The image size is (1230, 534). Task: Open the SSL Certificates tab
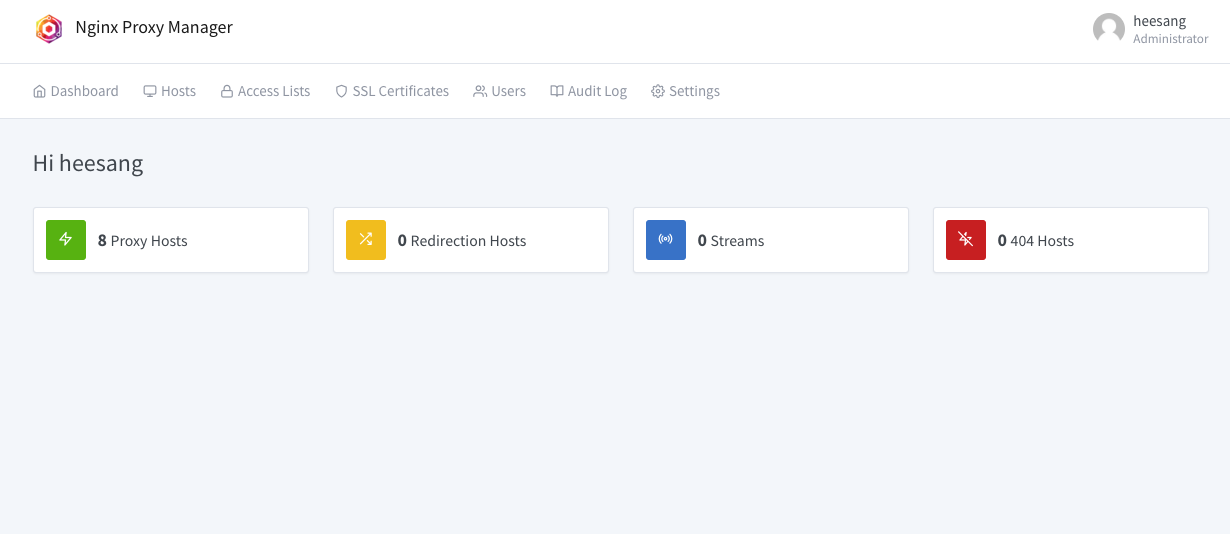[392, 91]
